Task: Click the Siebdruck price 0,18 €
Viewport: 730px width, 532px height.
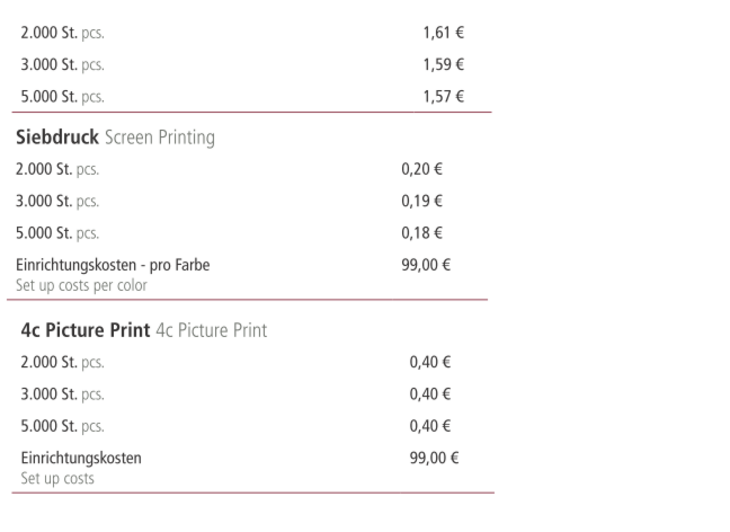Action: [x=422, y=233]
